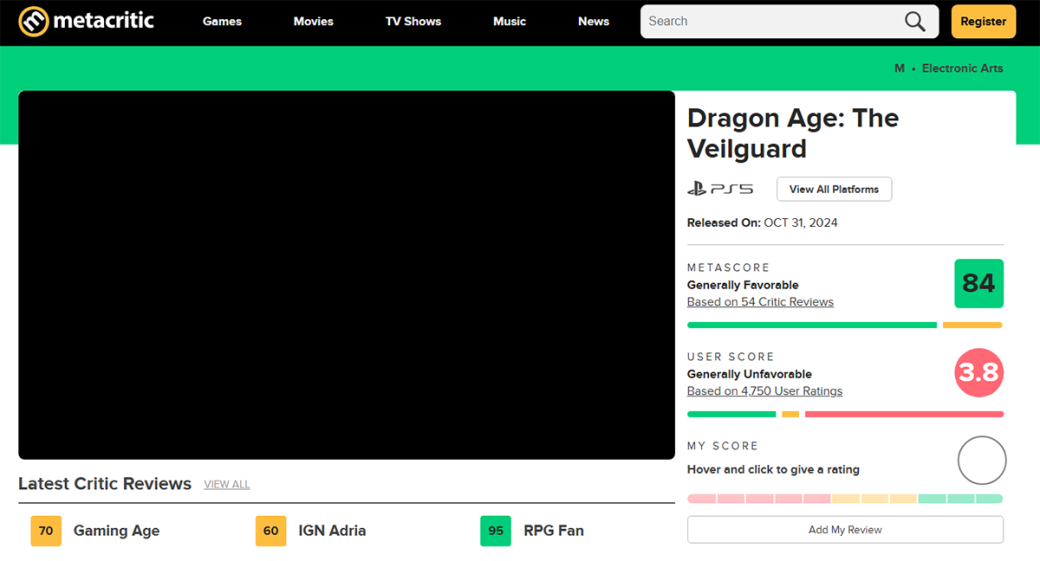1040x561 pixels.
Task: Click the Generally Unfavorable label
Action: click(x=749, y=374)
